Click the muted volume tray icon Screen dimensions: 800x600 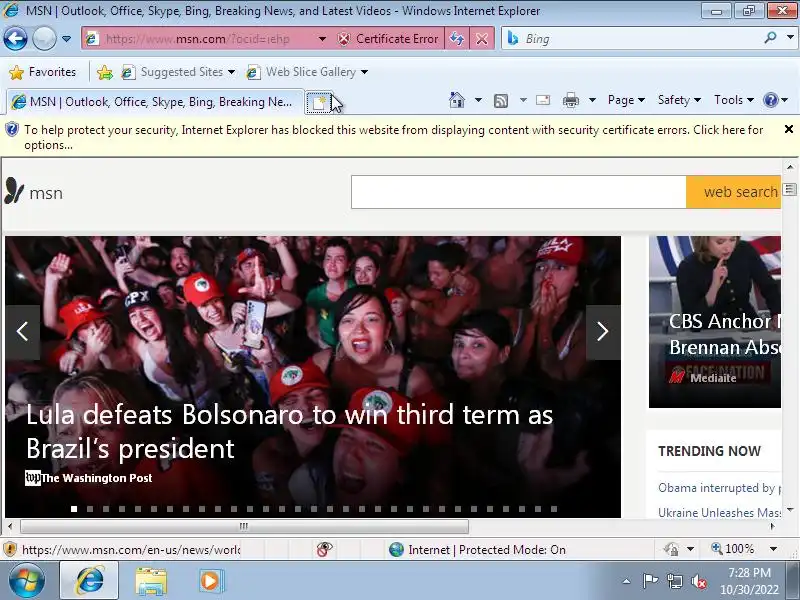[x=698, y=581]
